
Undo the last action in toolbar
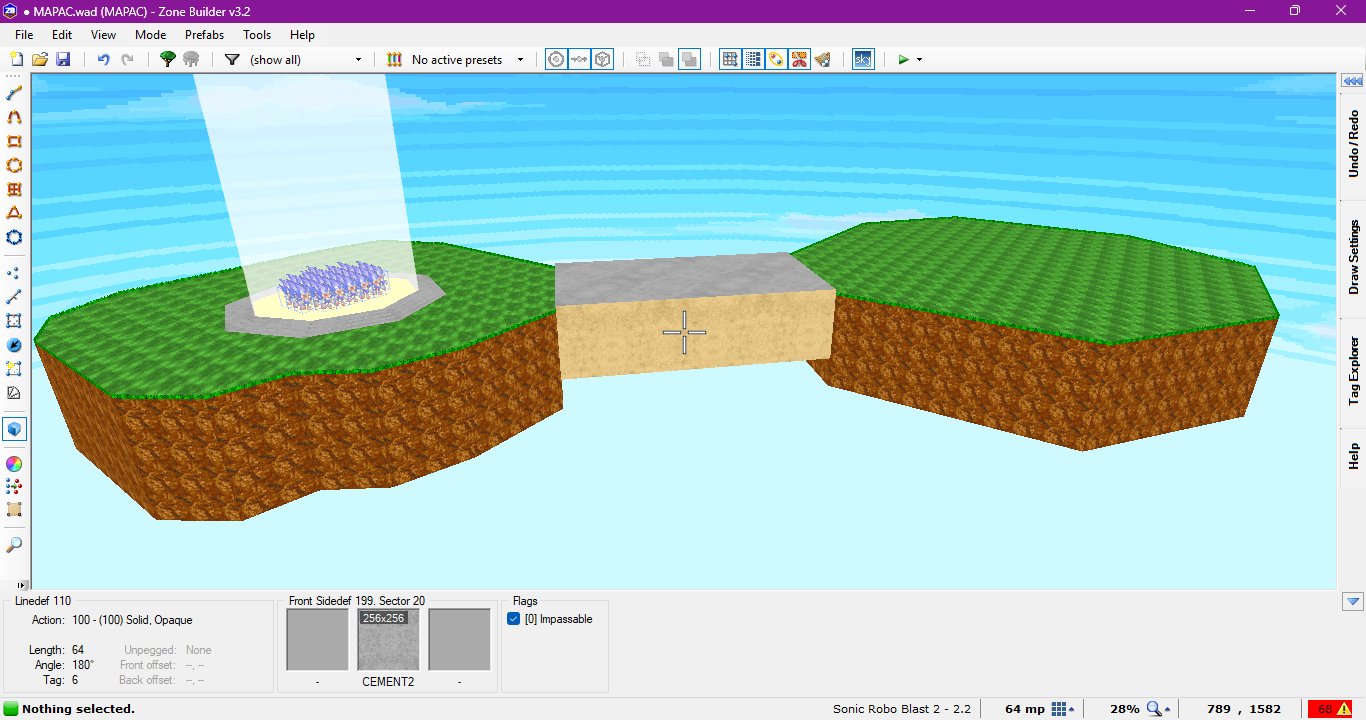(x=103, y=60)
